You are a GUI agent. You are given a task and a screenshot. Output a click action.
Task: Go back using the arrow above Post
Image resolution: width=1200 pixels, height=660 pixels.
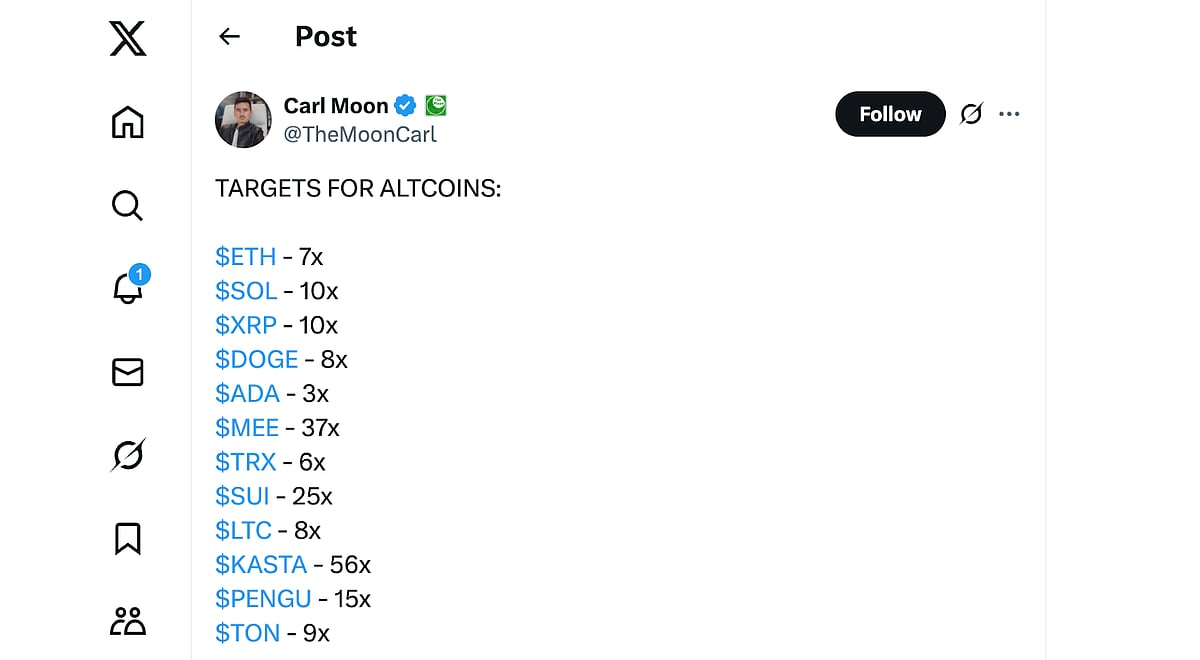(229, 36)
